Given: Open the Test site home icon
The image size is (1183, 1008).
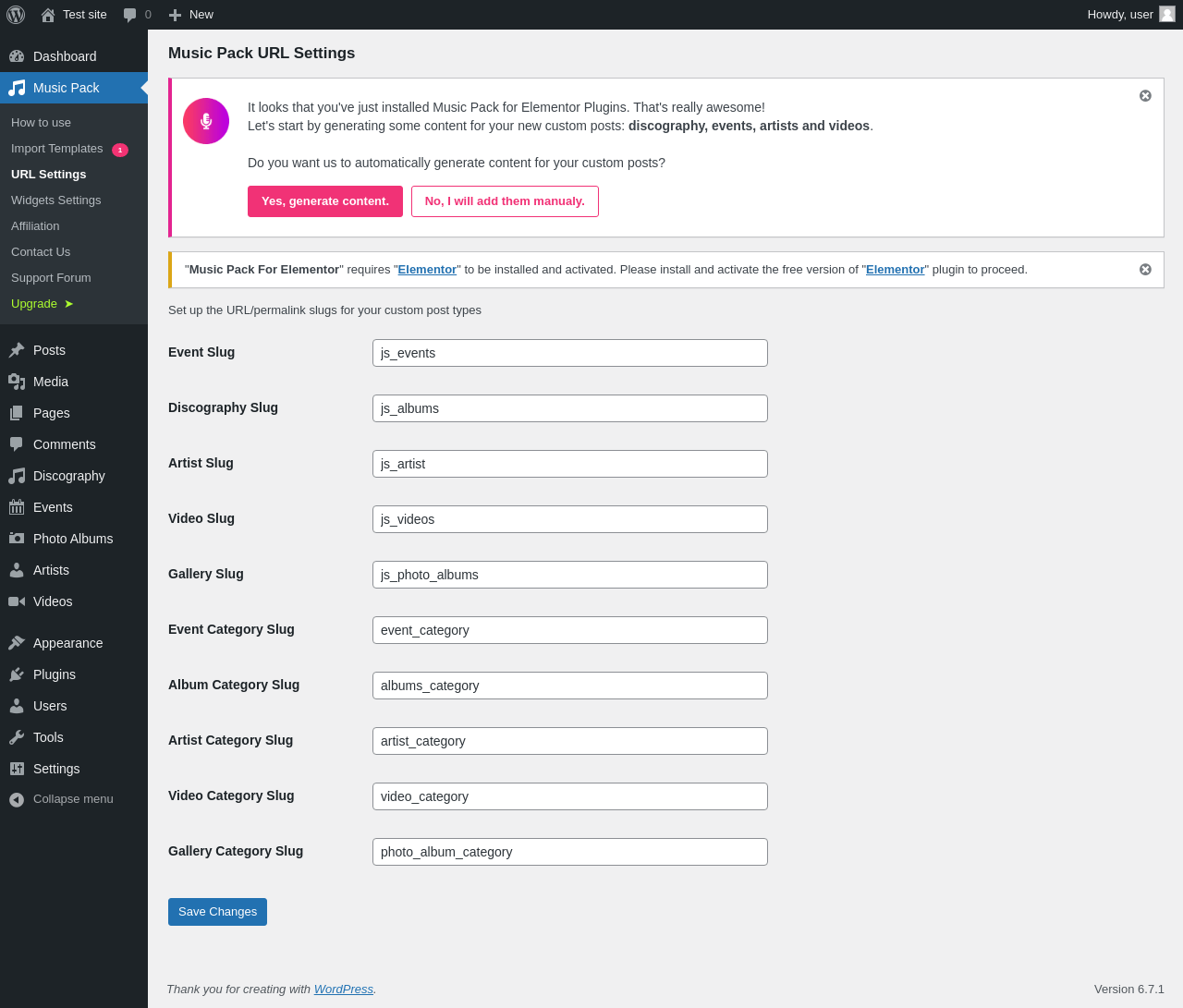Looking at the screenshot, I should pyautogui.click(x=48, y=15).
